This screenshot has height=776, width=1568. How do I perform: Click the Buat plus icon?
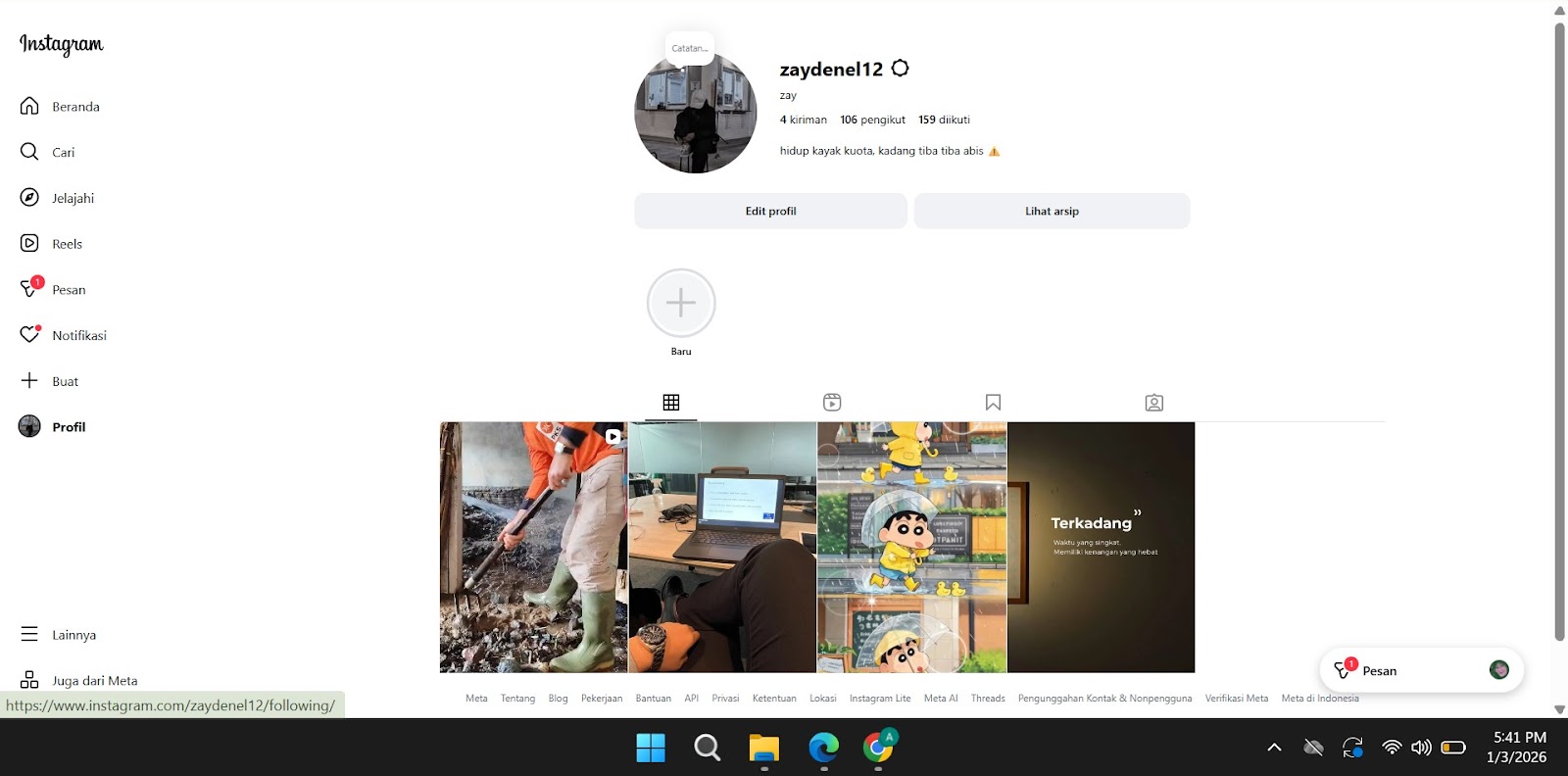[x=29, y=381]
